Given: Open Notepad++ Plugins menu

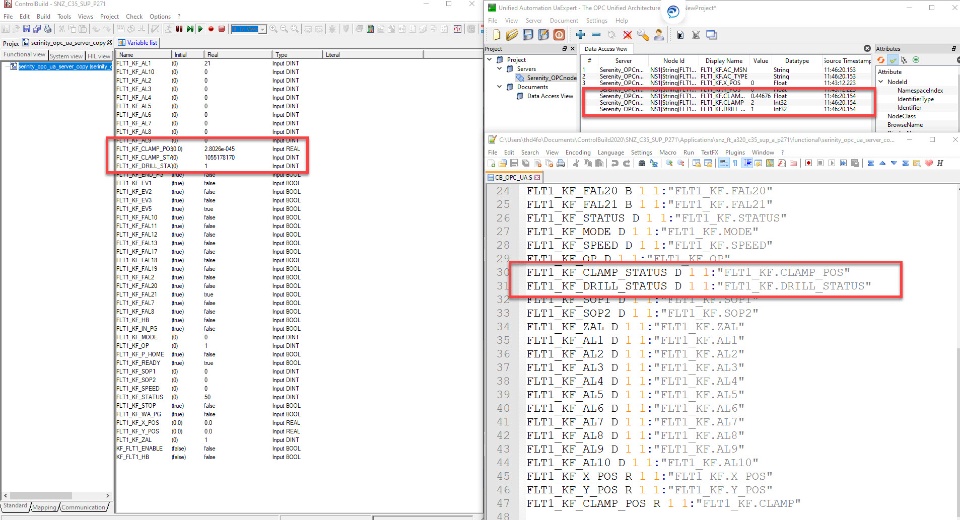Looking at the screenshot, I should point(735,153).
